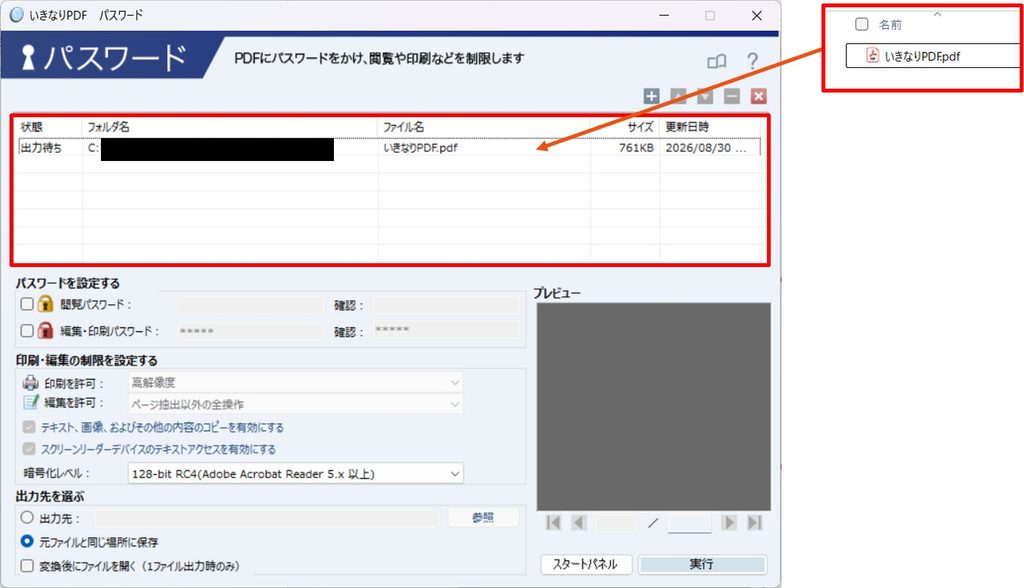1024x588 pixels.
Task: Click the スタートパネル button
Action: (586, 564)
